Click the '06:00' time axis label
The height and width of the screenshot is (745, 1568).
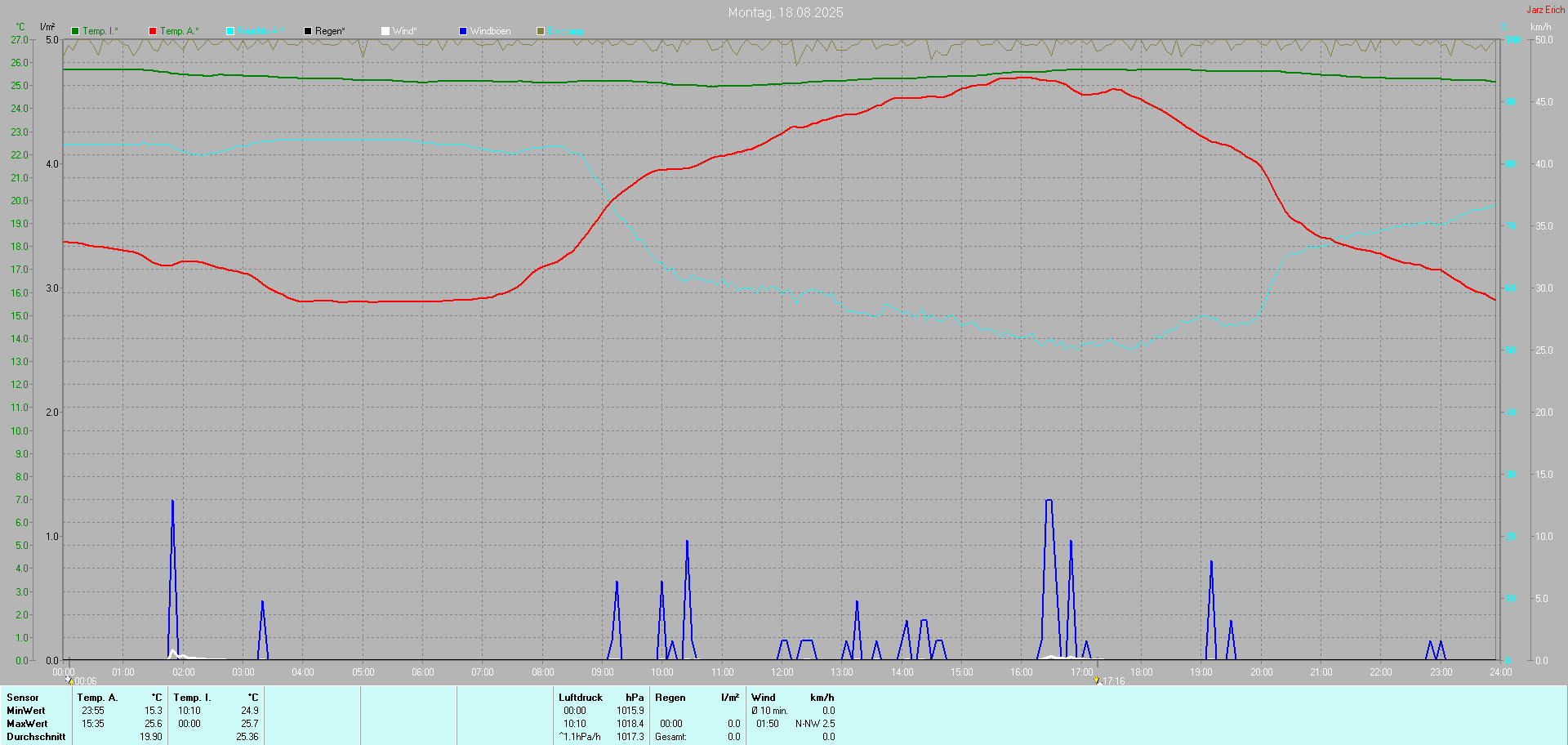(423, 672)
